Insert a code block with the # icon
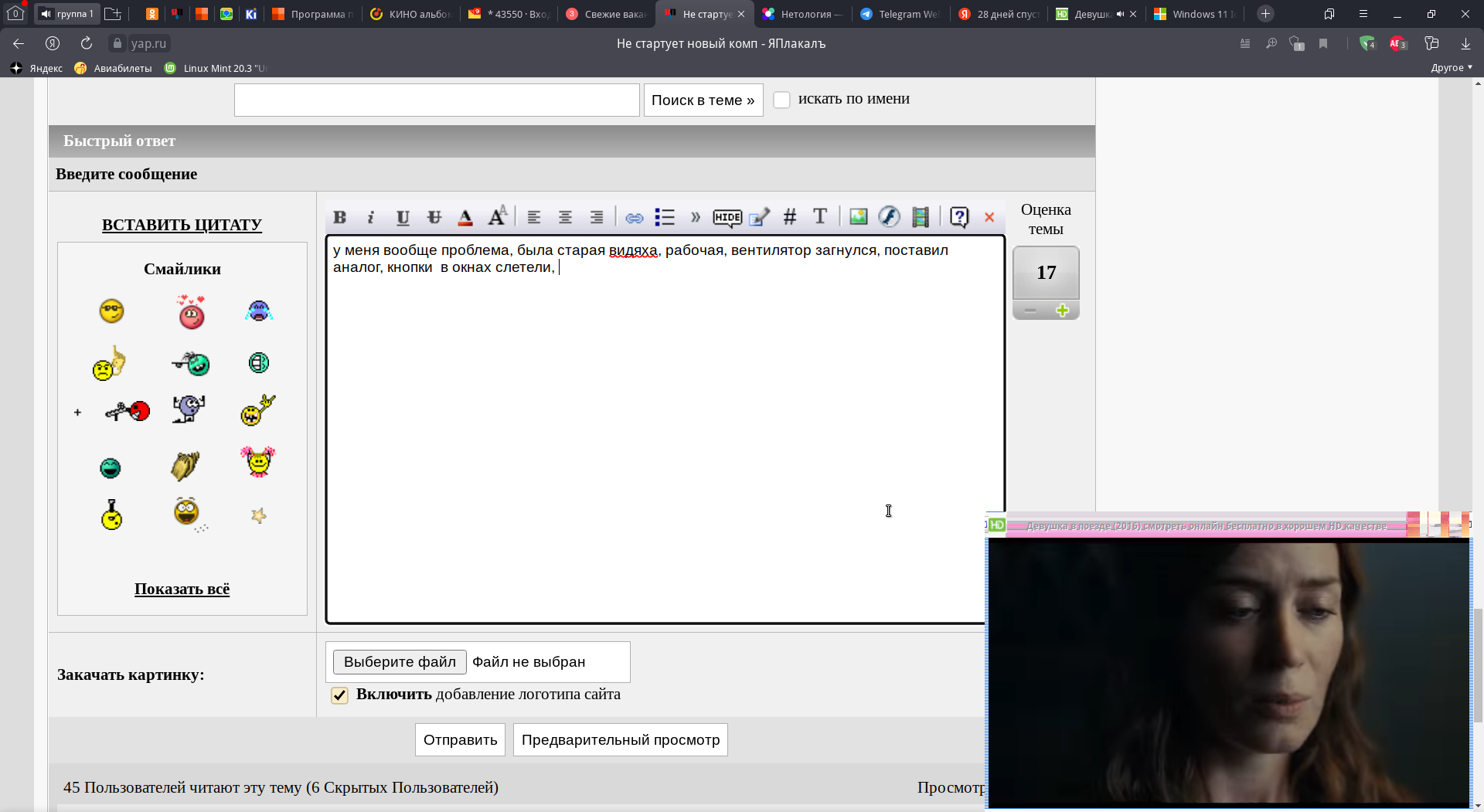Image resolution: width=1484 pixels, height=812 pixels. pos(790,217)
